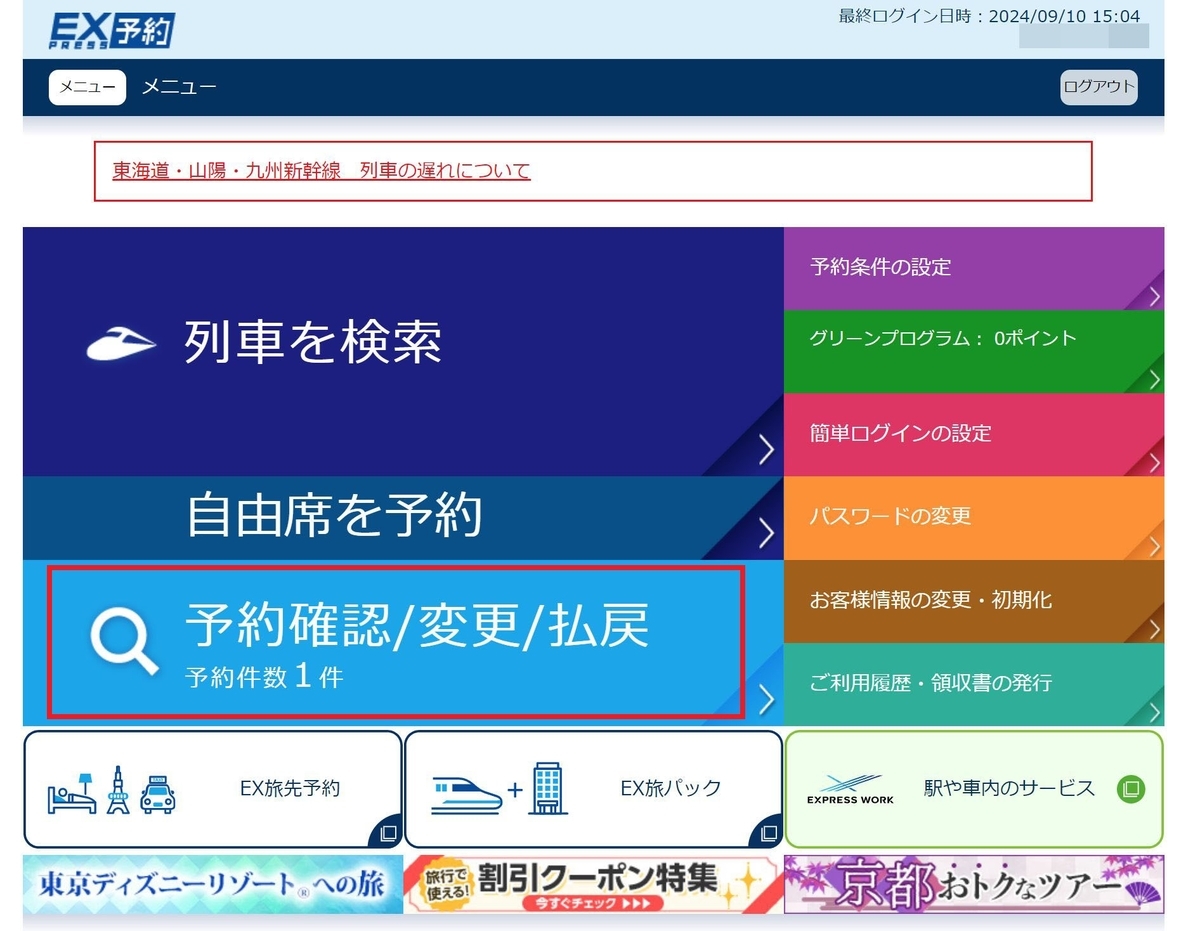Viewport: 1200px width, 931px height.
Task: Click the EX予約 logo
Action: [x=112, y=30]
